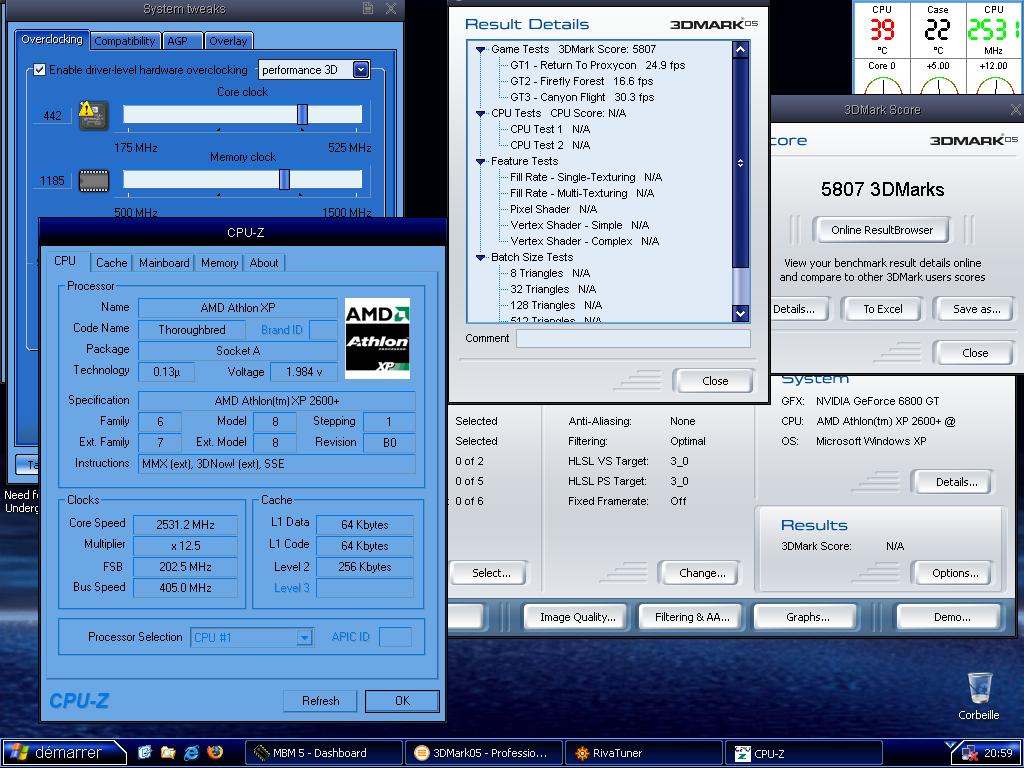
Task: Switch to the Compatibility tab
Action: point(125,40)
